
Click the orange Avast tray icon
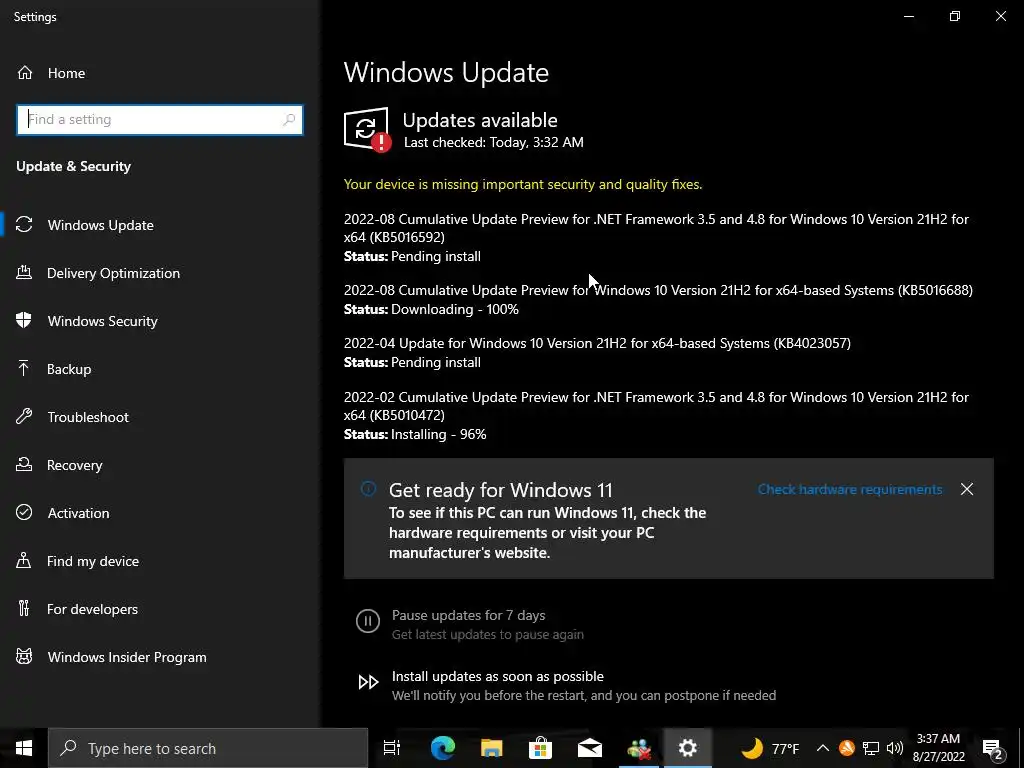point(846,748)
